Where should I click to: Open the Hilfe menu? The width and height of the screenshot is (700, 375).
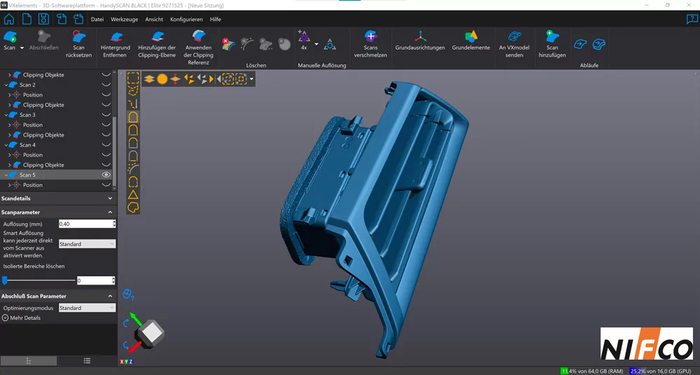215,20
